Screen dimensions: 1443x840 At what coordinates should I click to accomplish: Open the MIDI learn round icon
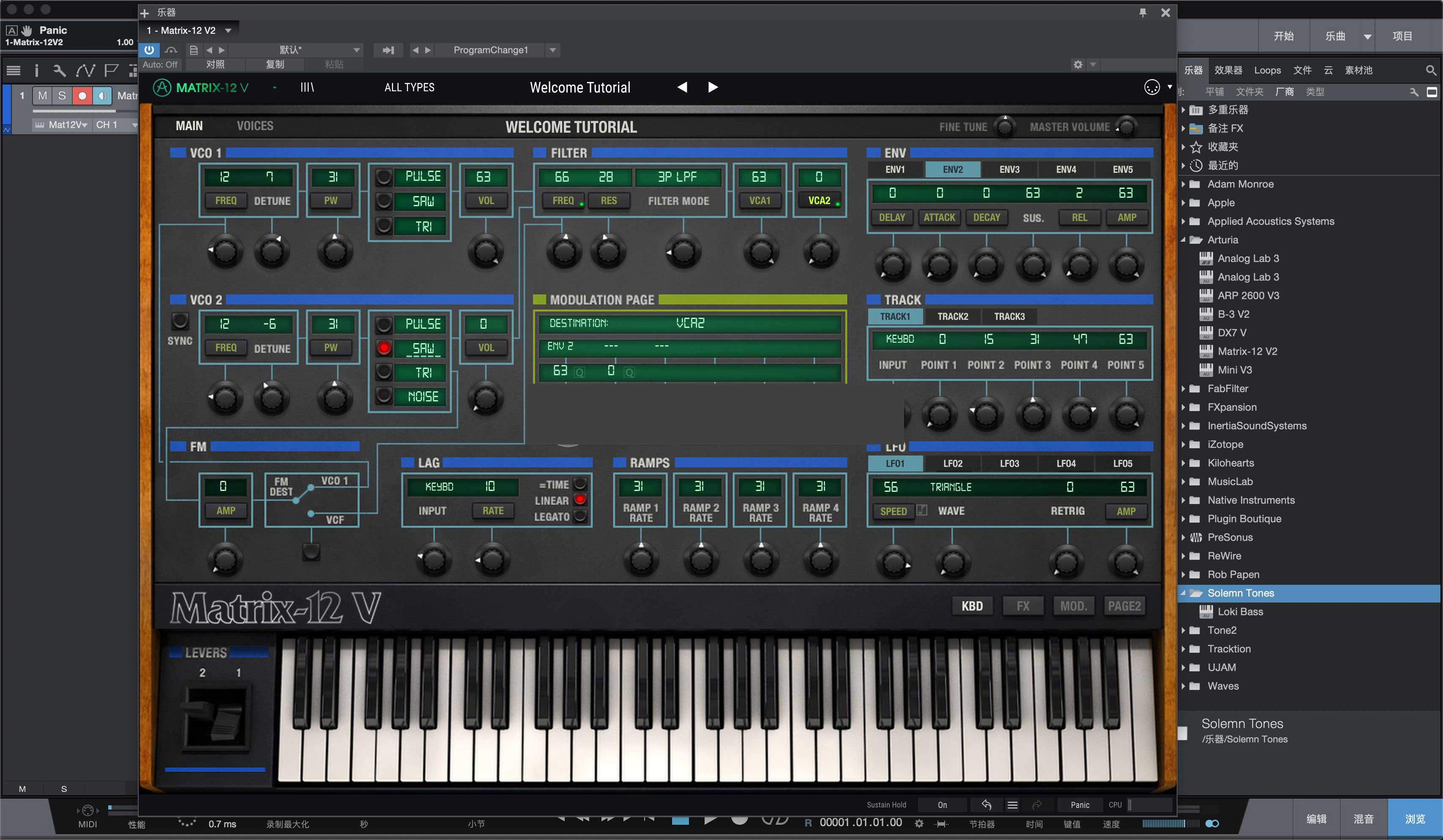1151,87
